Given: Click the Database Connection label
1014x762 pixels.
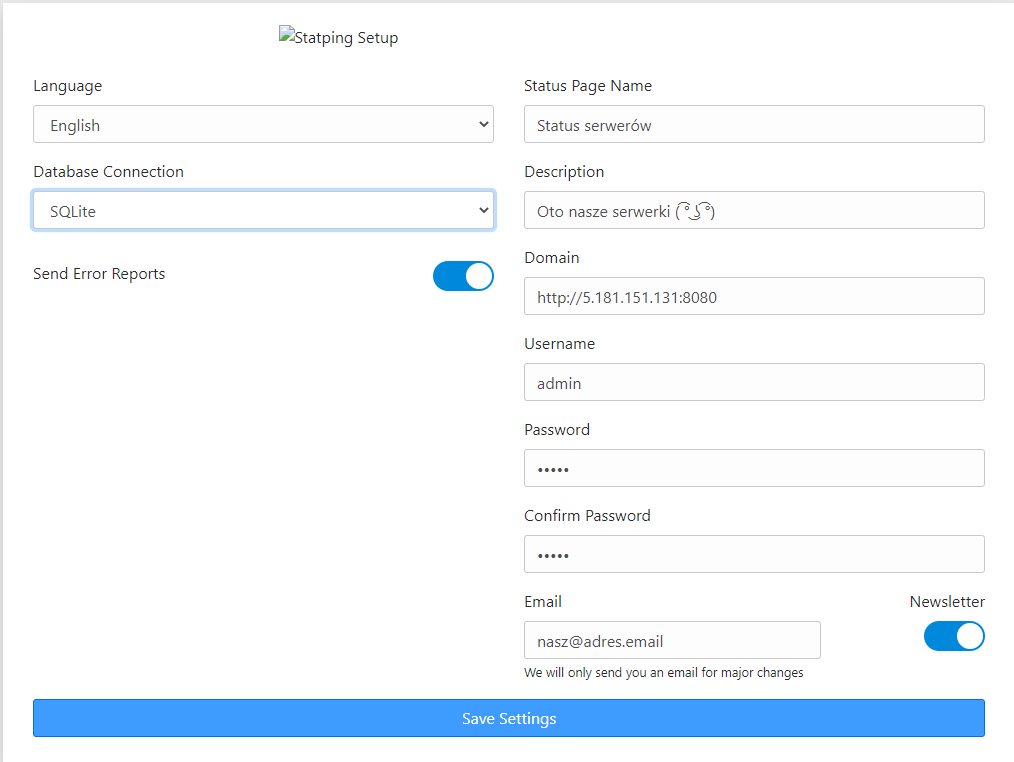Looking at the screenshot, I should point(108,172).
